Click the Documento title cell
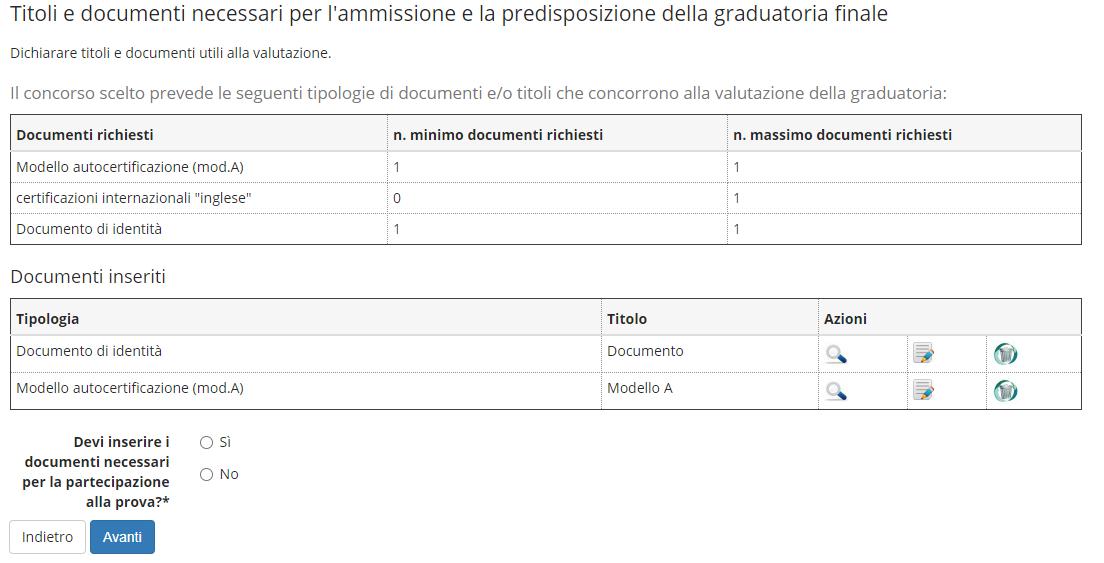This screenshot has height=563, width=1104. (645, 351)
